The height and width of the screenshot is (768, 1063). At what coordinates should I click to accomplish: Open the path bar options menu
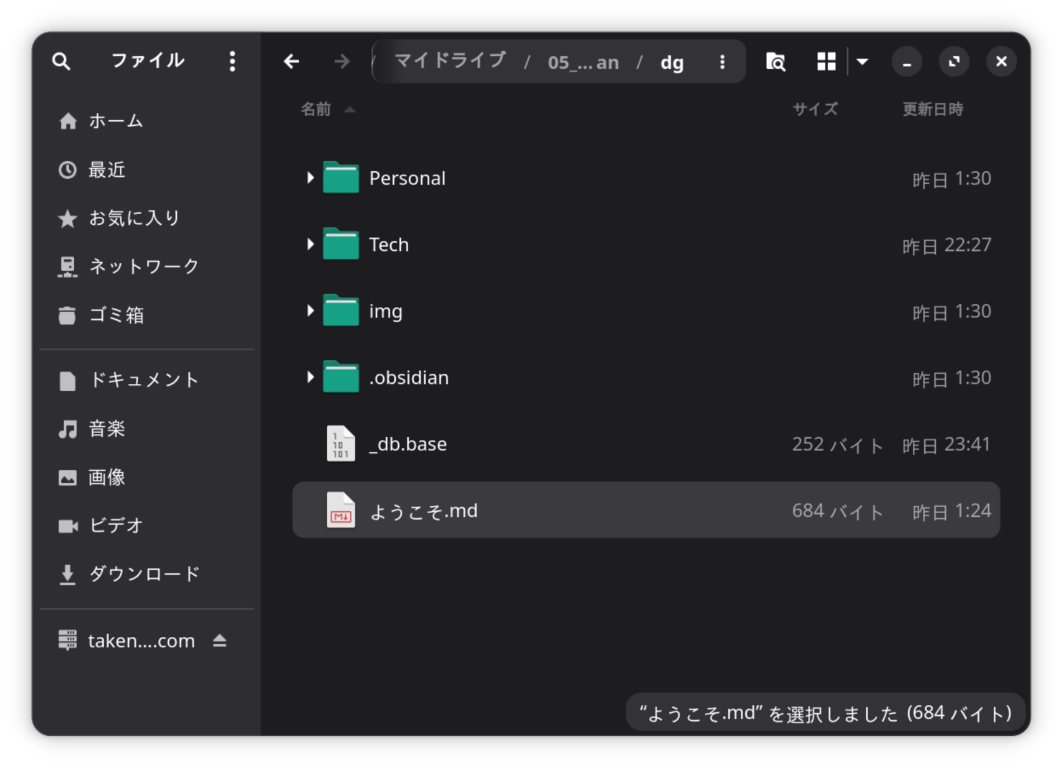pyautogui.click(x=722, y=61)
